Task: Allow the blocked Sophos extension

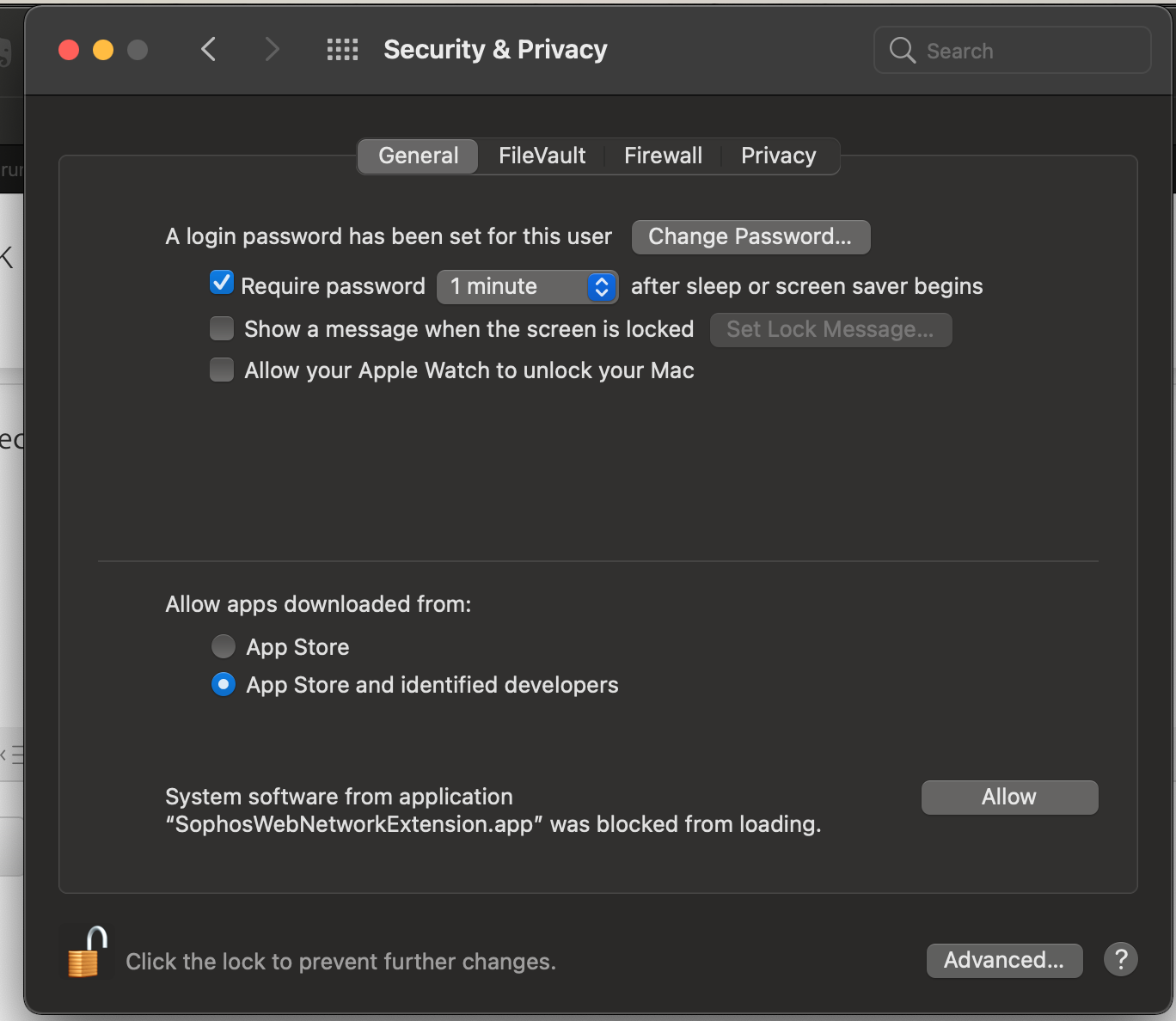Action: tap(1009, 797)
